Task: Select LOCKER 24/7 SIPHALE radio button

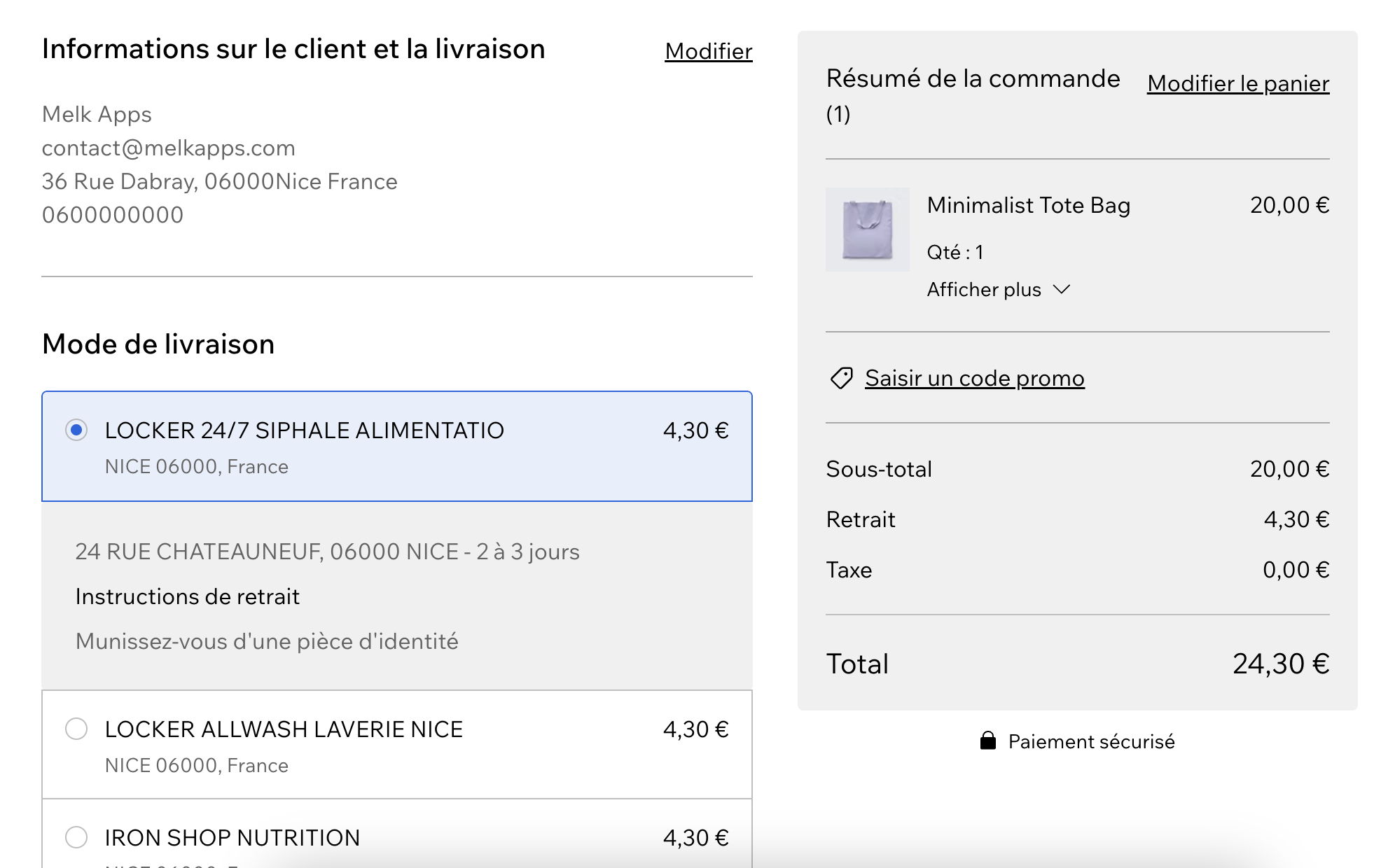Action: pyautogui.click(x=76, y=430)
